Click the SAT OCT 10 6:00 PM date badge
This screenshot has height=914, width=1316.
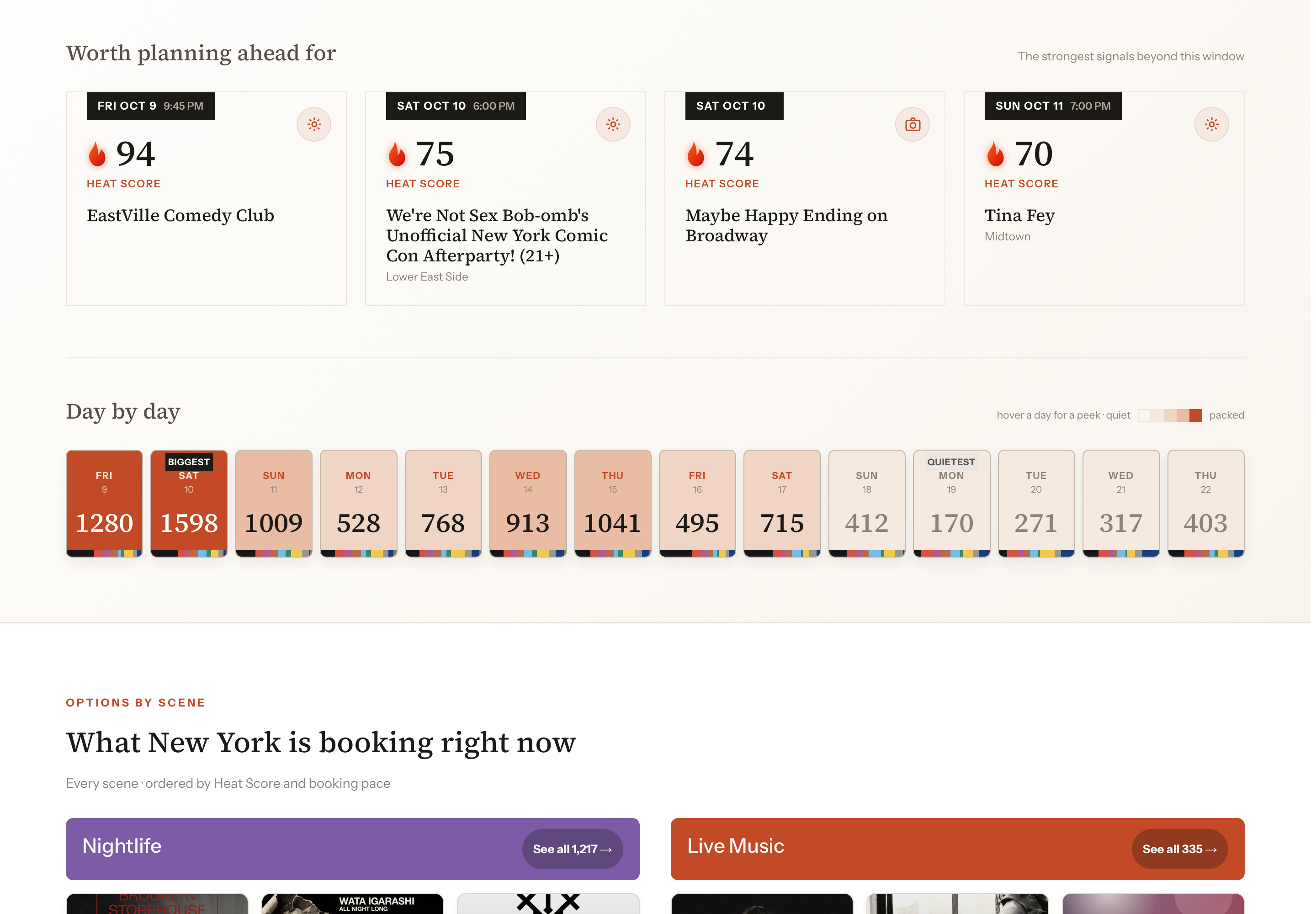(x=456, y=106)
